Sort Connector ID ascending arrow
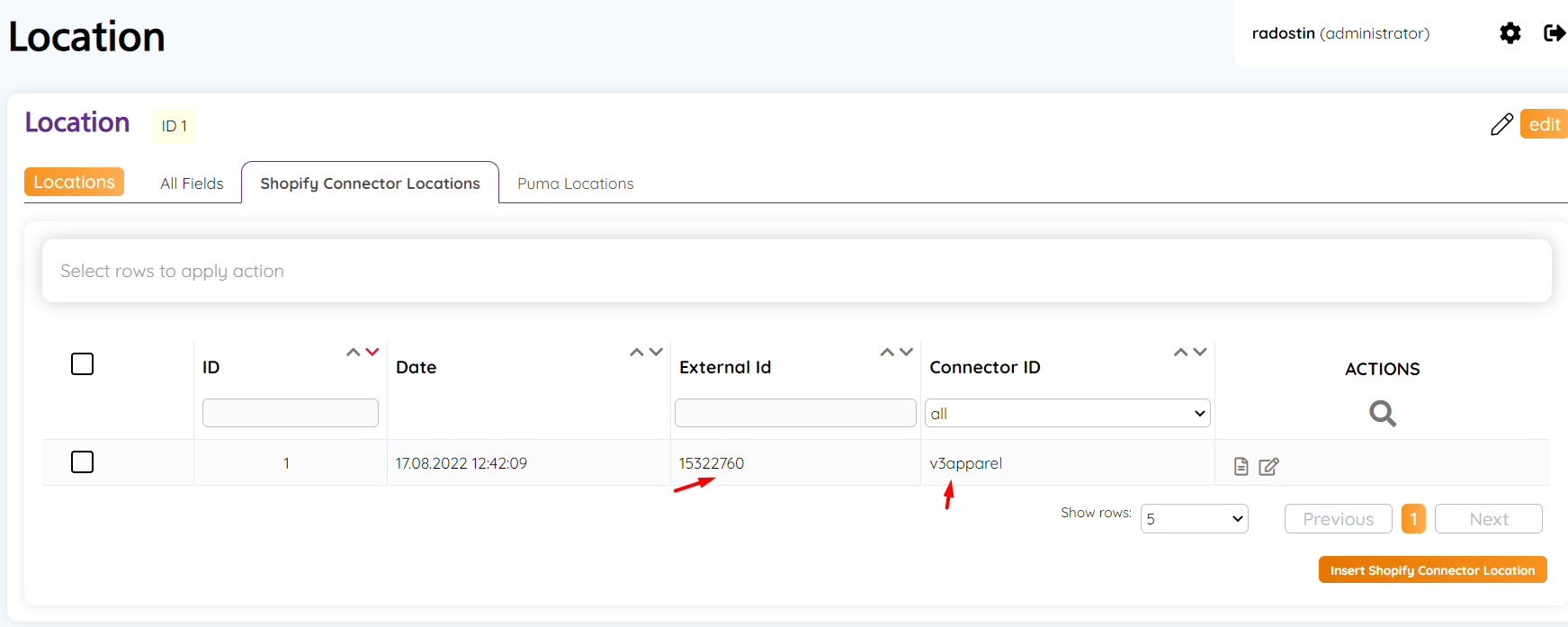1568x627 pixels. 1181,353
